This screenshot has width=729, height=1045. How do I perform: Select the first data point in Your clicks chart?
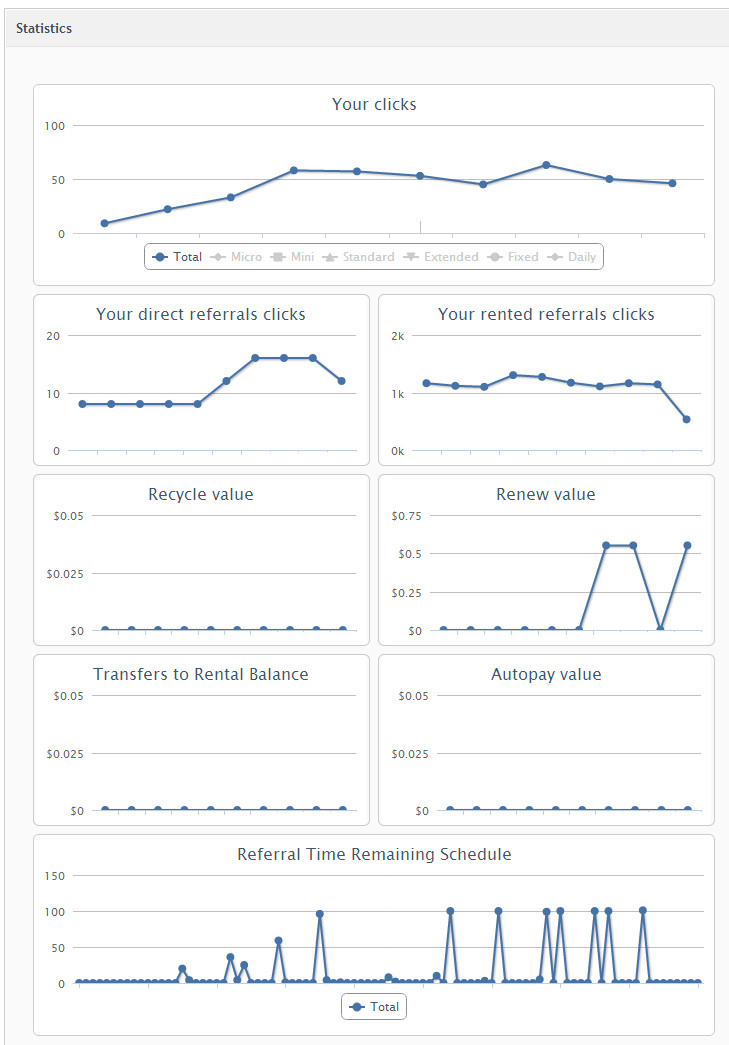(x=104, y=223)
